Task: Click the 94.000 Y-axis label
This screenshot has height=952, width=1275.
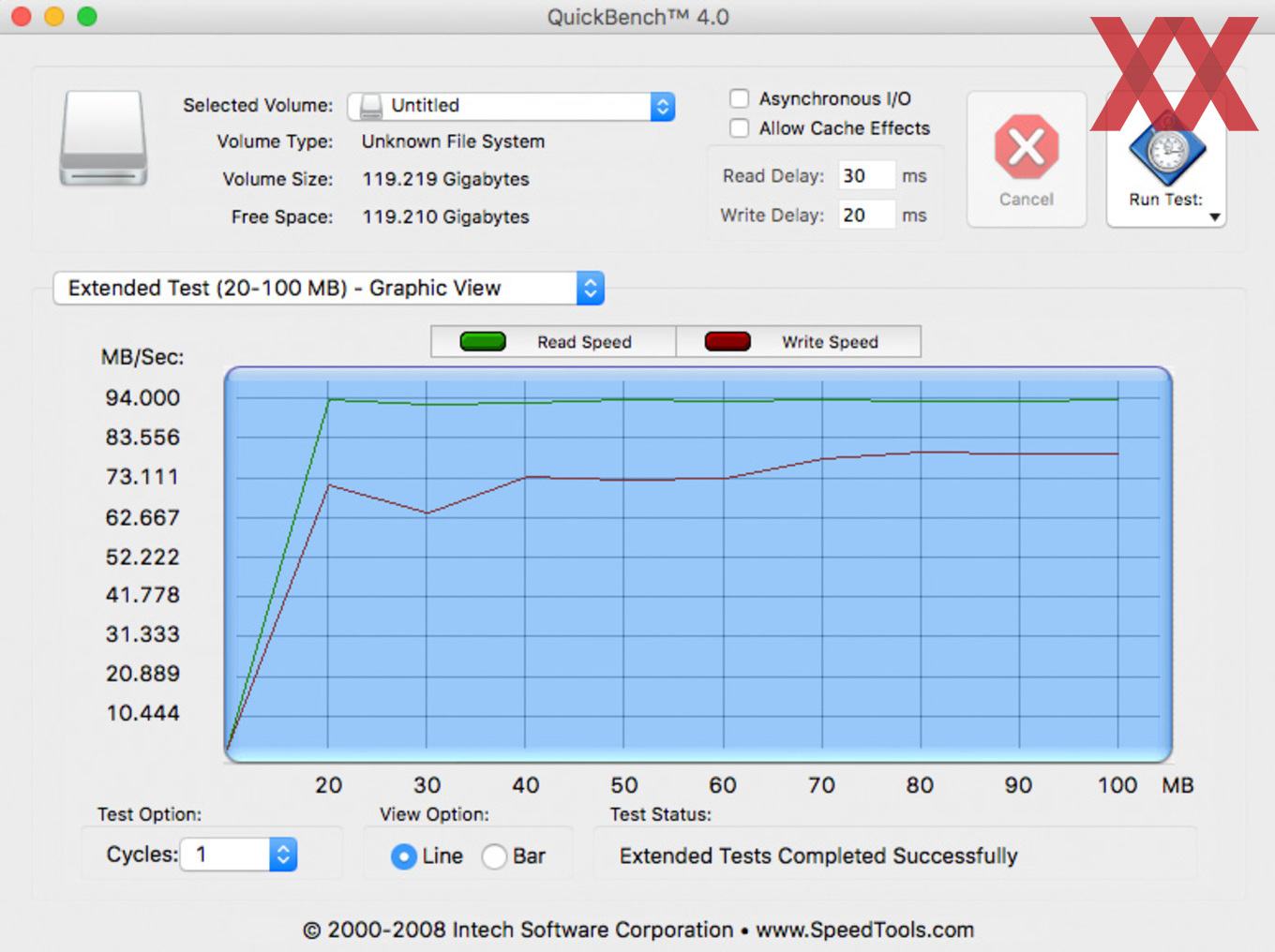Action: pyautogui.click(x=142, y=397)
